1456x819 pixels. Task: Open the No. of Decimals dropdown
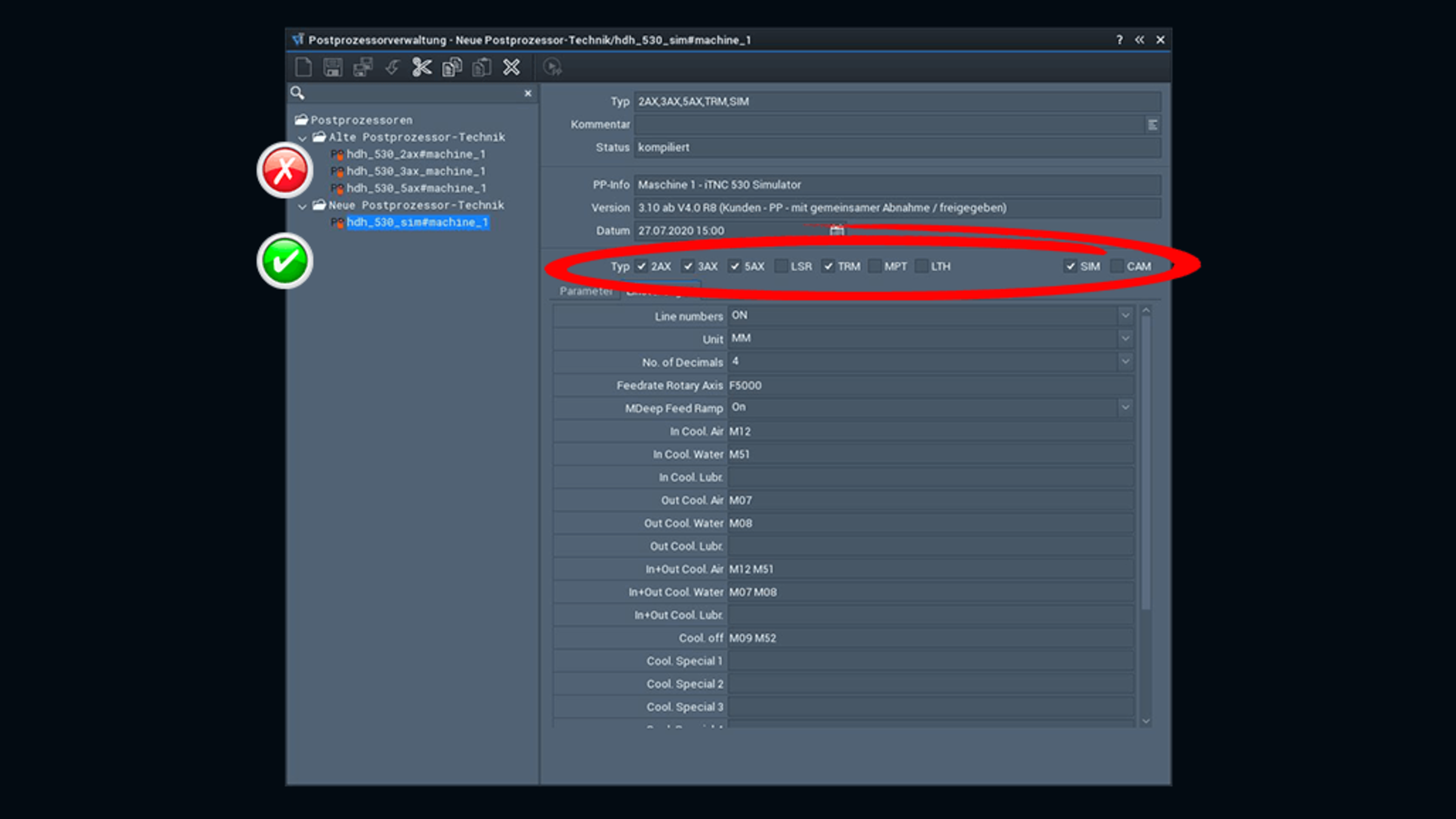click(x=1125, y=361)
